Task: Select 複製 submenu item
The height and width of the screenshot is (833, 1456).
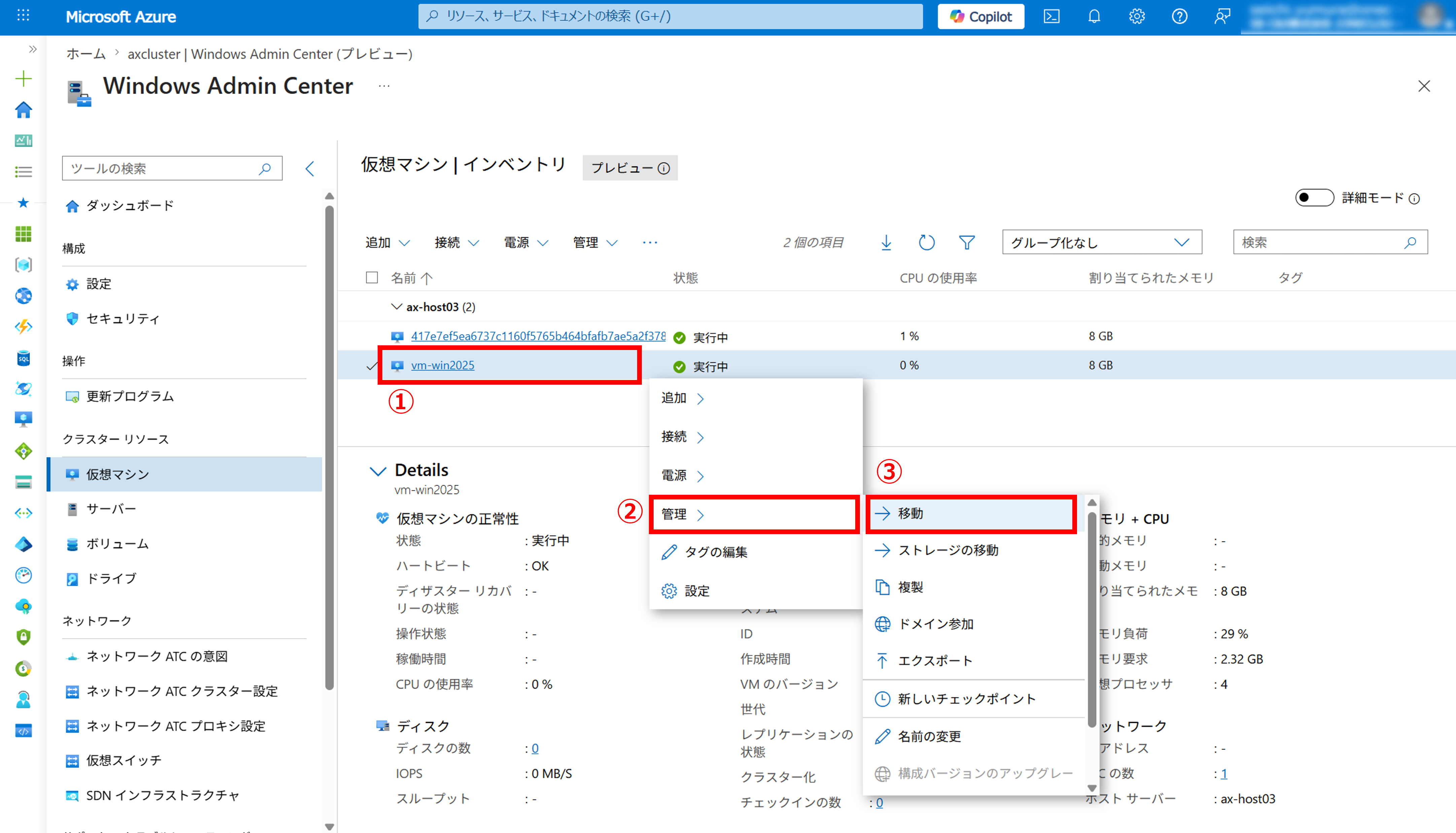Action: [974, 588]
